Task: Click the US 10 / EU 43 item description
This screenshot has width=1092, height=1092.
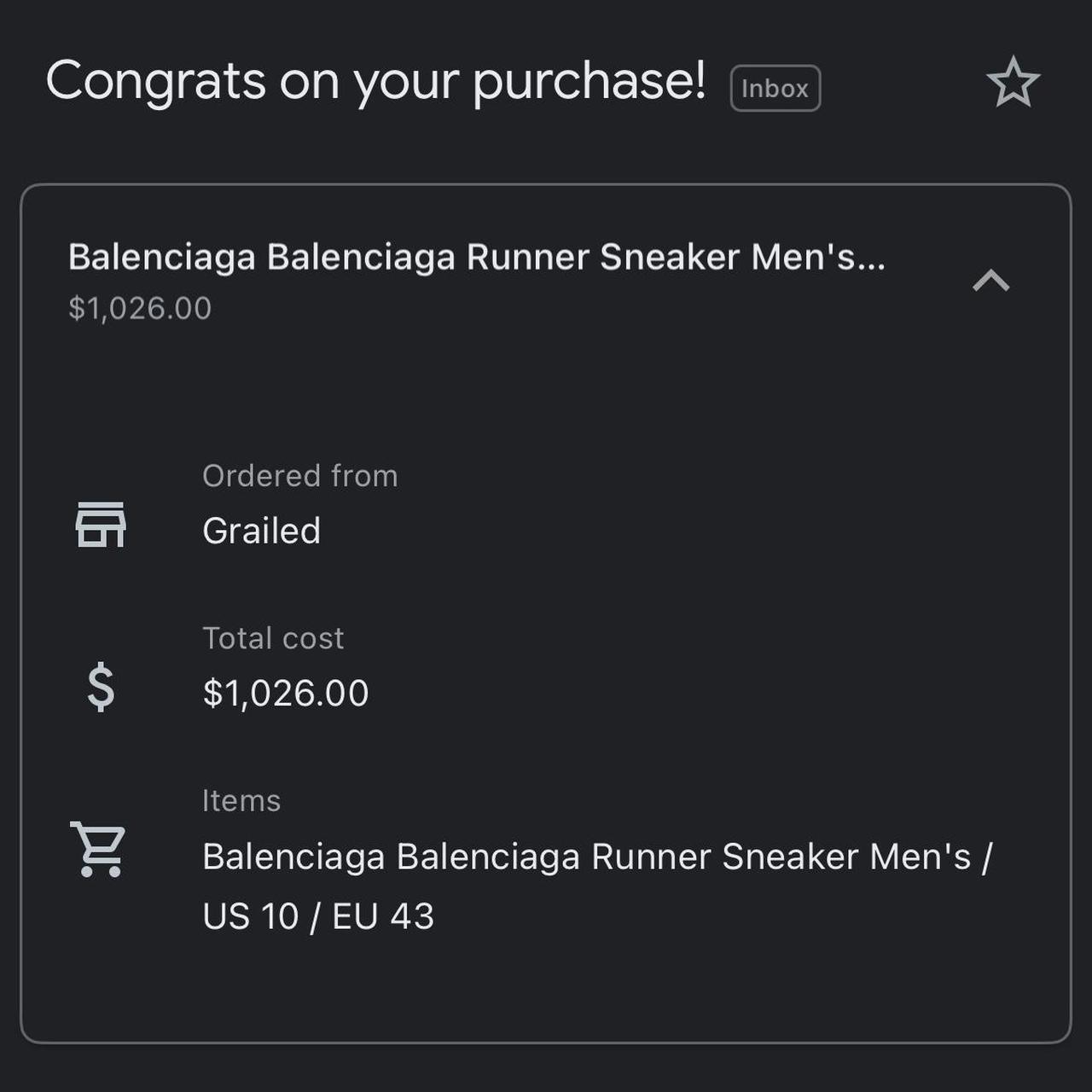Action: (318, 915)
